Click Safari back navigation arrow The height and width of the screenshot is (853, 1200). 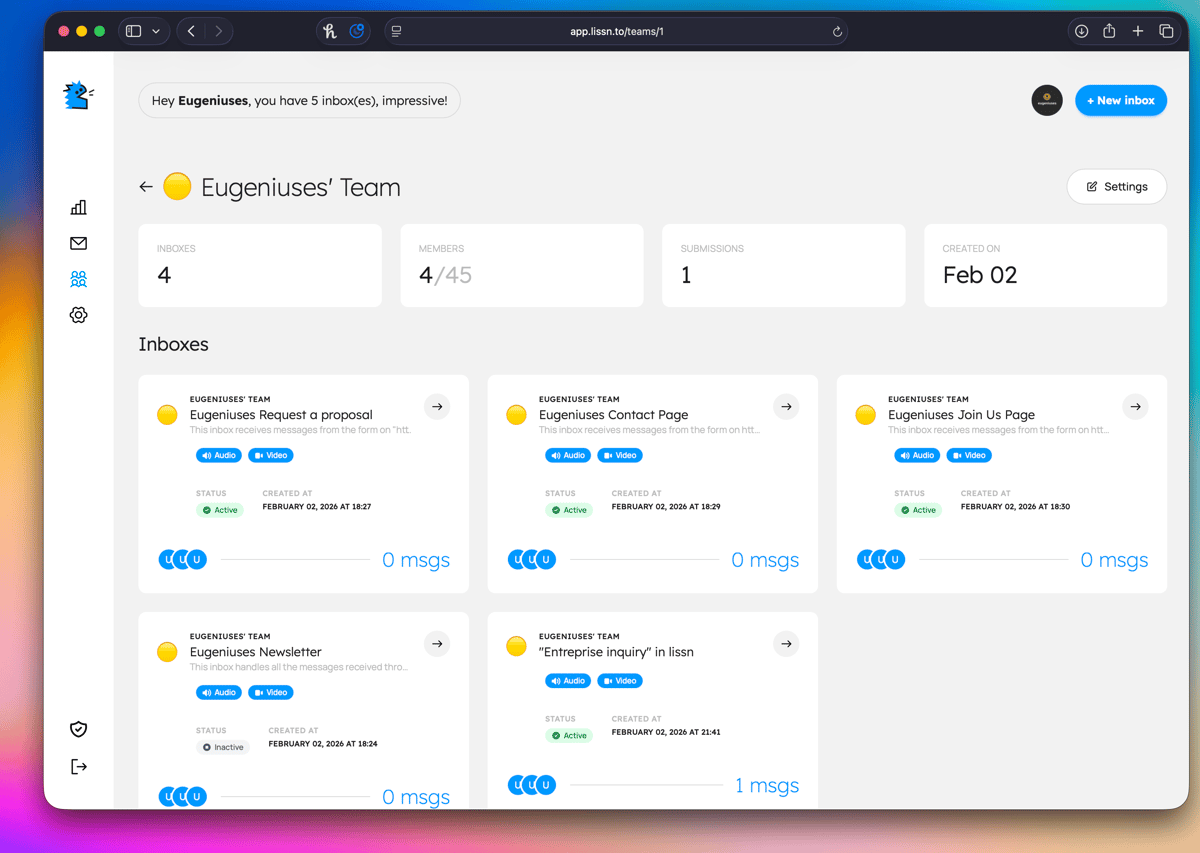(191, 31)
